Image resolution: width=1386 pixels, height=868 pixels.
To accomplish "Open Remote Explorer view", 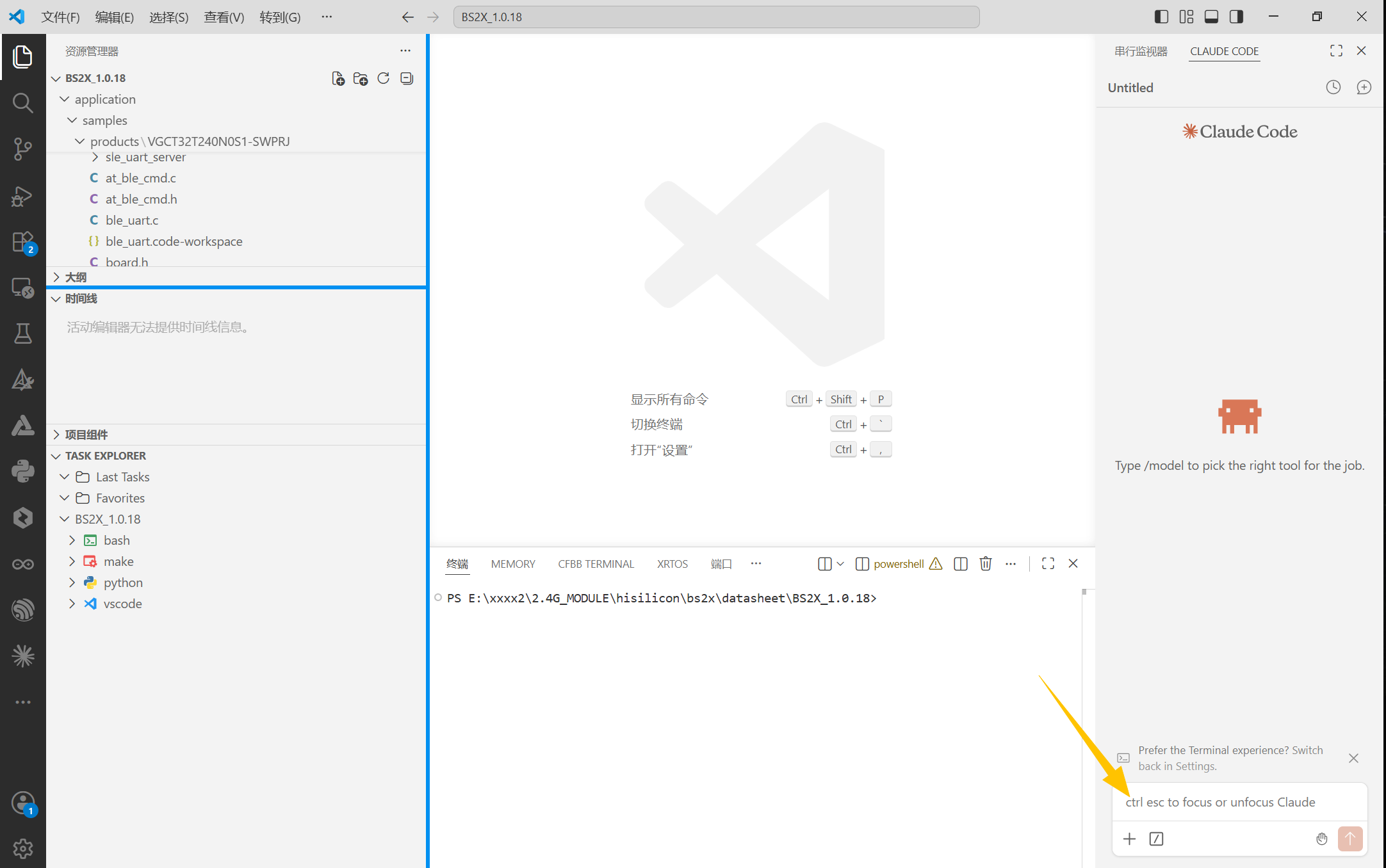I will [x=23, y=288].
